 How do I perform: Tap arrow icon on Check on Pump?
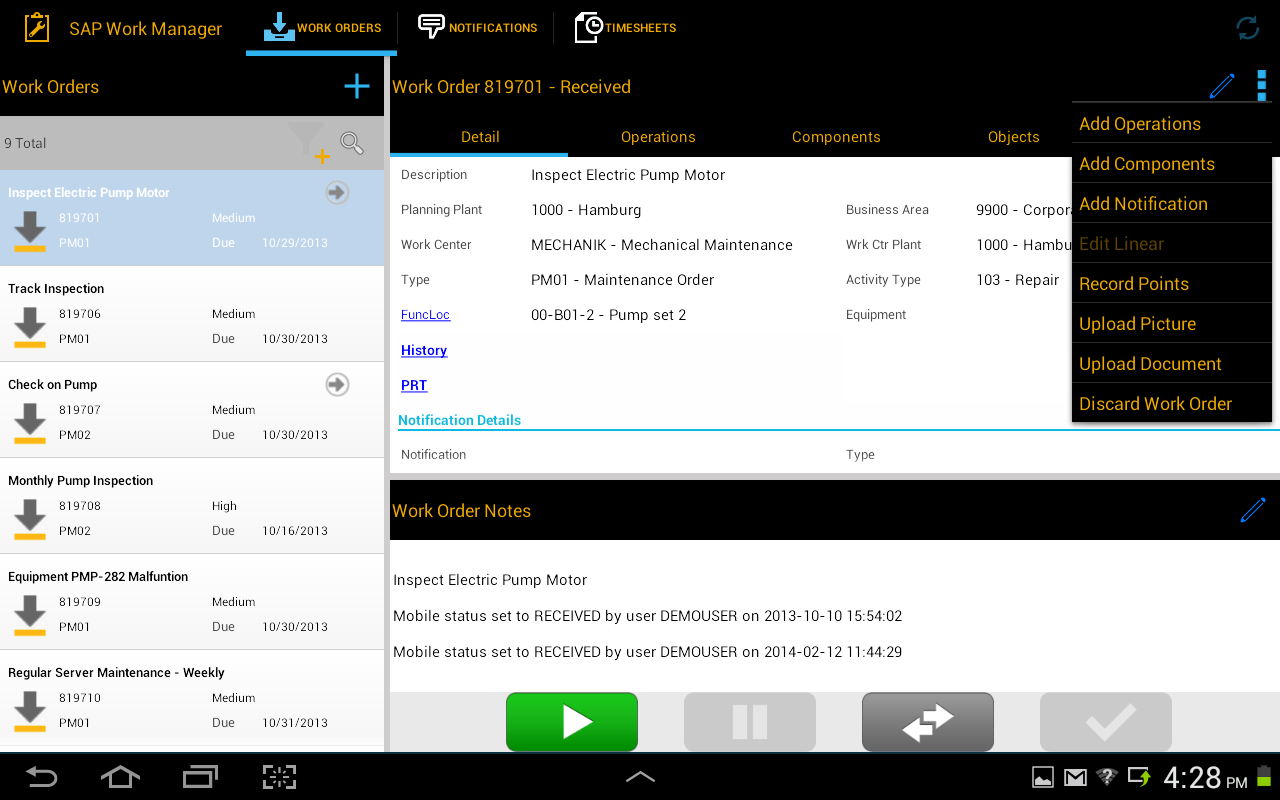tap(338, 385)
